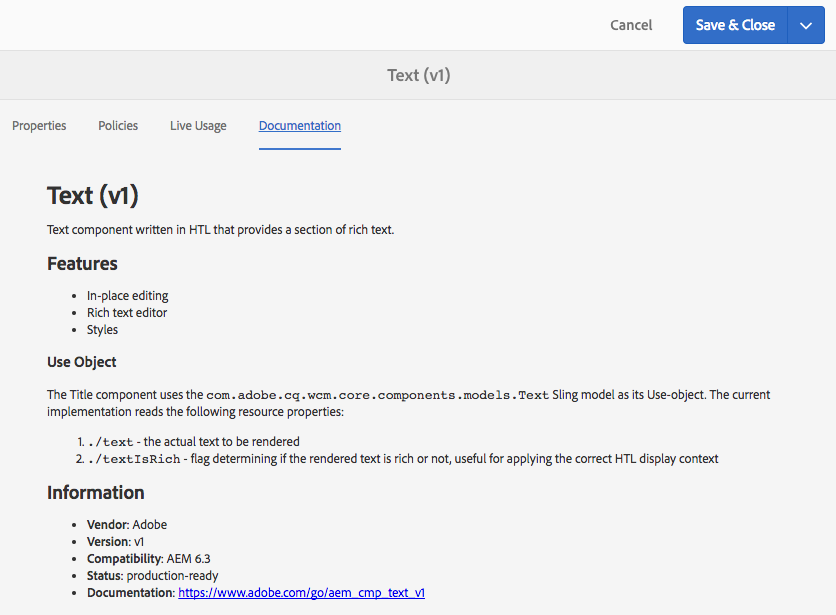Open the Save & Close dropdown arrow
Screen dimensions: 836x615
806,25
